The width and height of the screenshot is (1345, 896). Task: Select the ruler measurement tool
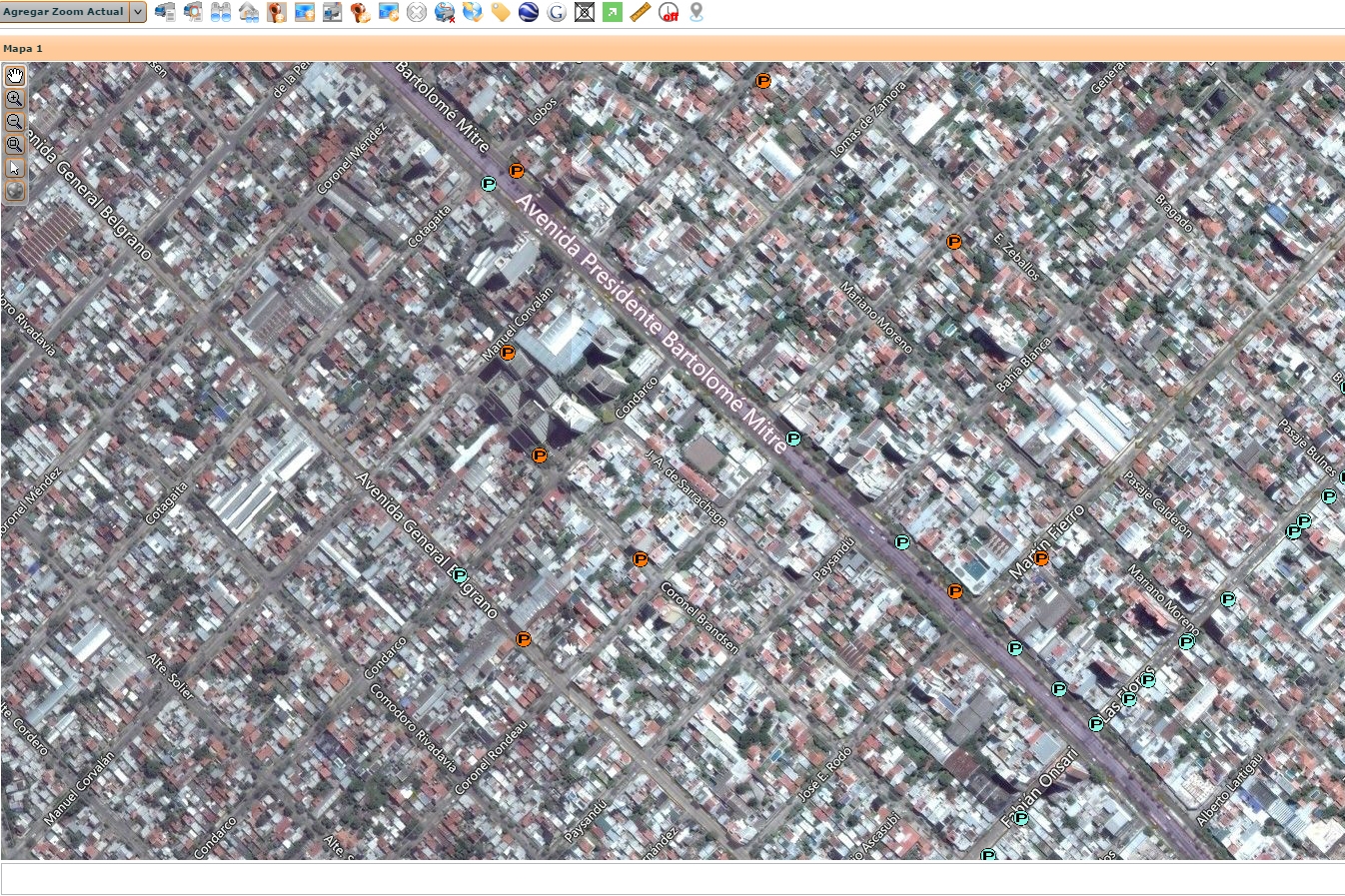pyautogui.click(x=641, y=12)
